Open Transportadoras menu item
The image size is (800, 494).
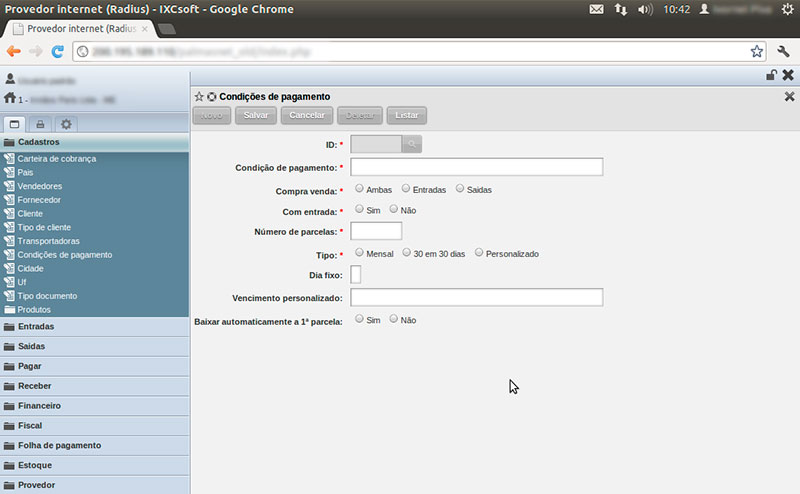pos(48,241)
